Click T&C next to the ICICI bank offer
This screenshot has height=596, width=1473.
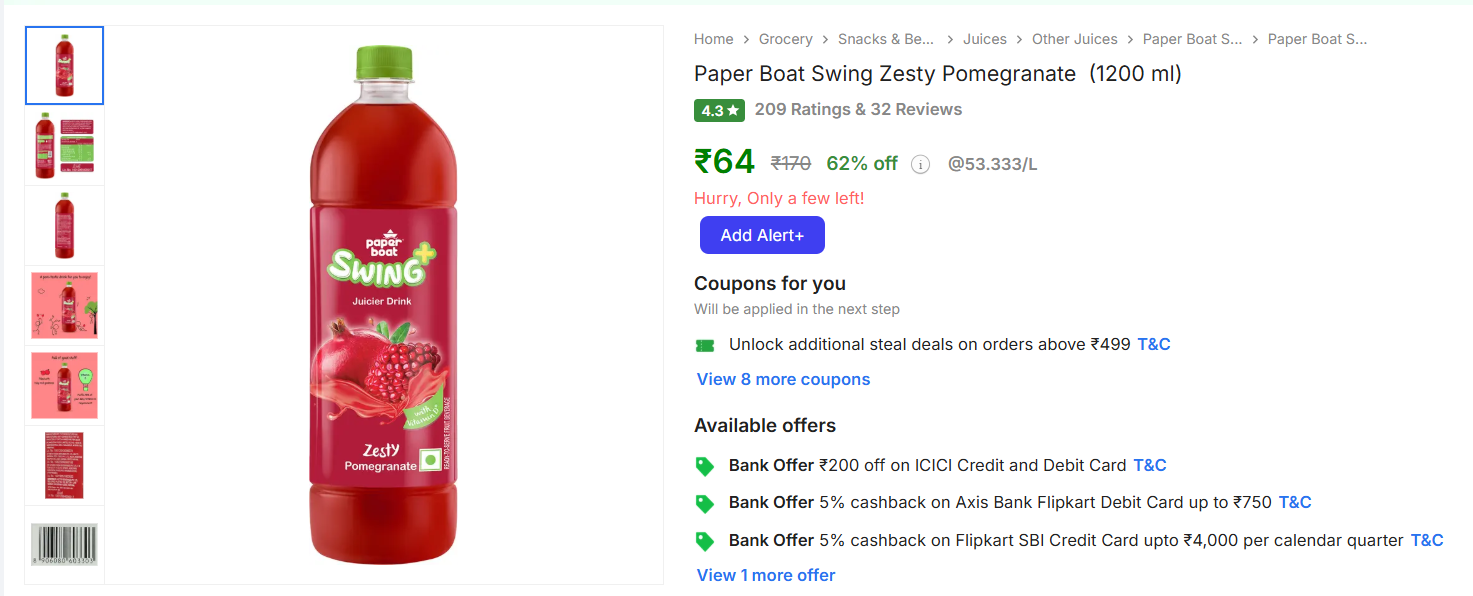point(1148,465)
